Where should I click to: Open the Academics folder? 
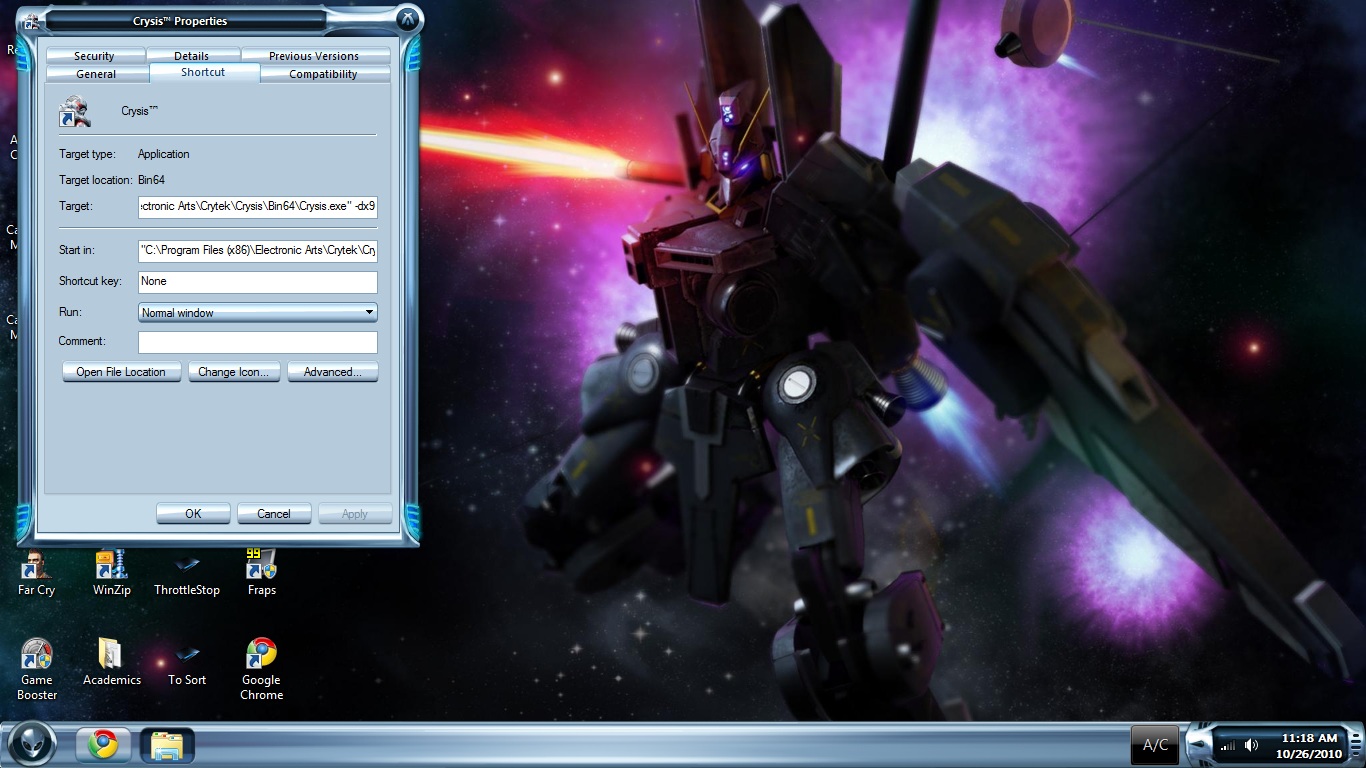click(x=111, y=662)
